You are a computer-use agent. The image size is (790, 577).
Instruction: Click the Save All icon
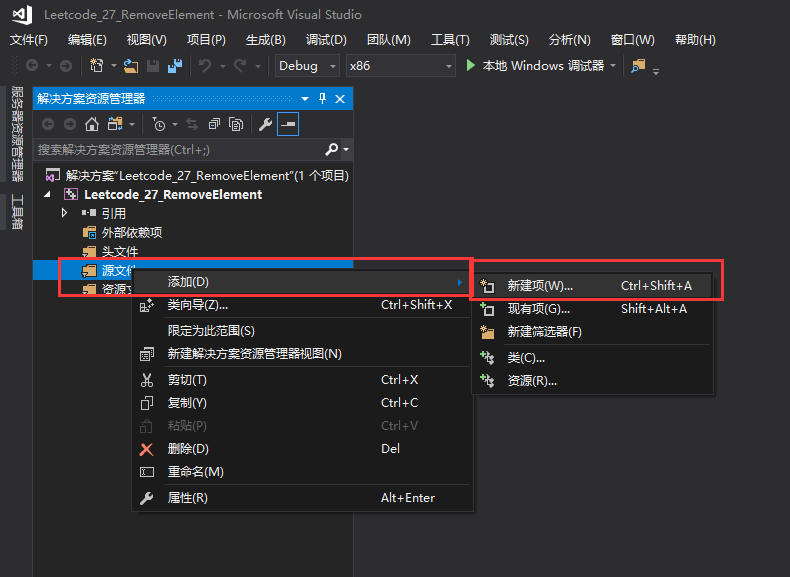click(x=175, y=66)
